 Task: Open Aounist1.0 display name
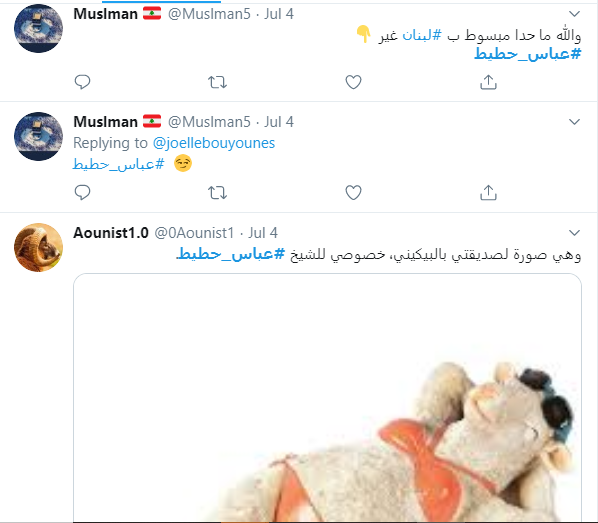[111, 233]
